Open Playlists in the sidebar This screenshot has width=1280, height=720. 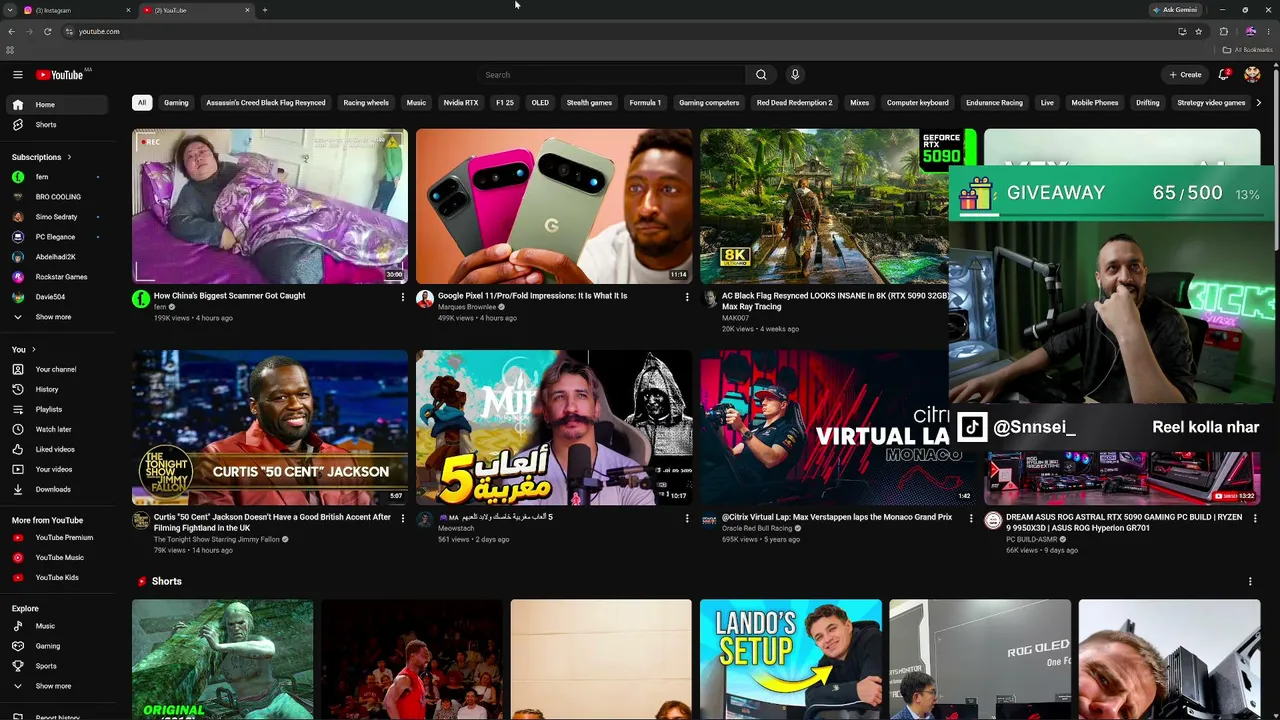pos(59,409)
